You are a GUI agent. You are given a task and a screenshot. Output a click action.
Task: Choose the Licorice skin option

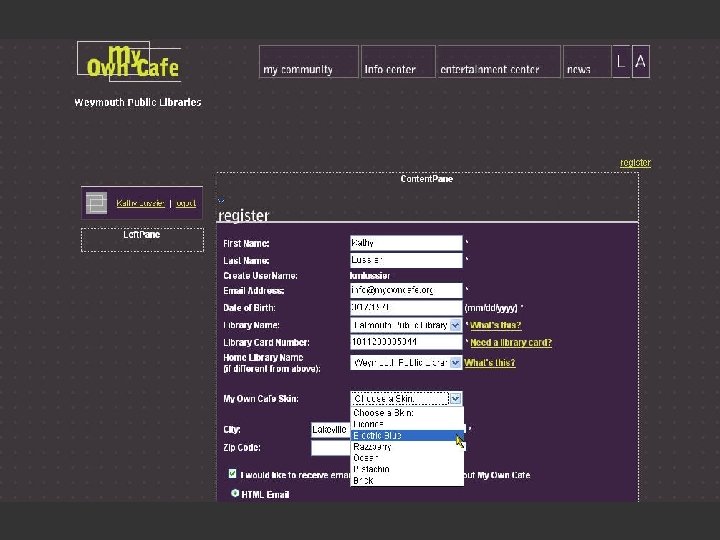(x=407, y=424)
